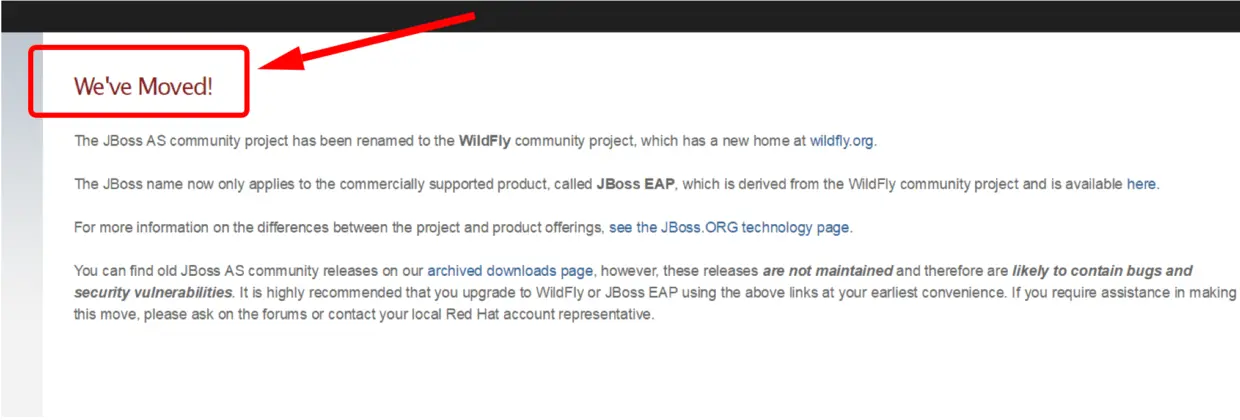Open the wildfly.org link
This screenshot has height=420, width=1240.
(842, 141)
